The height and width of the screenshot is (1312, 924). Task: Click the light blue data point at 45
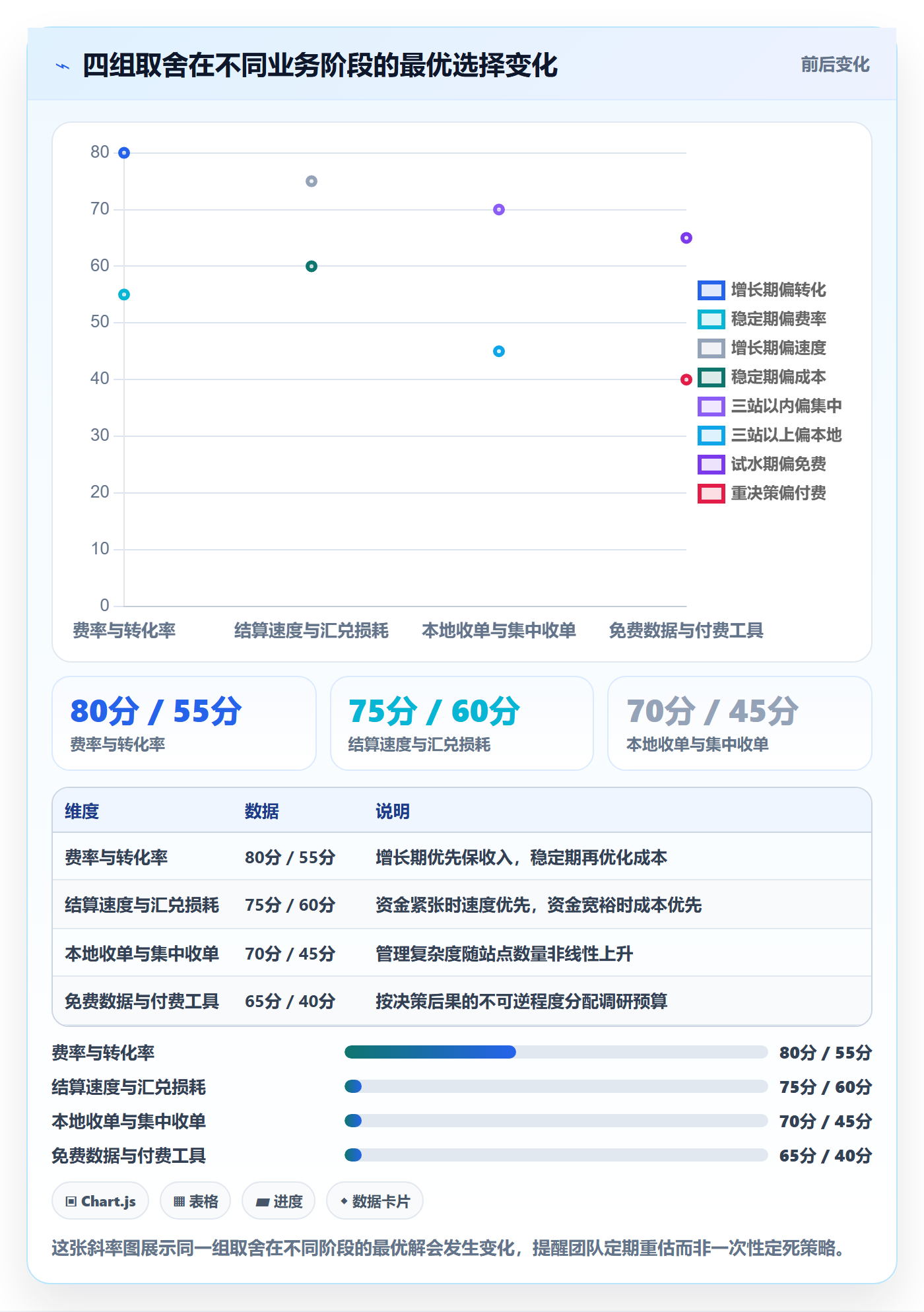499,351
